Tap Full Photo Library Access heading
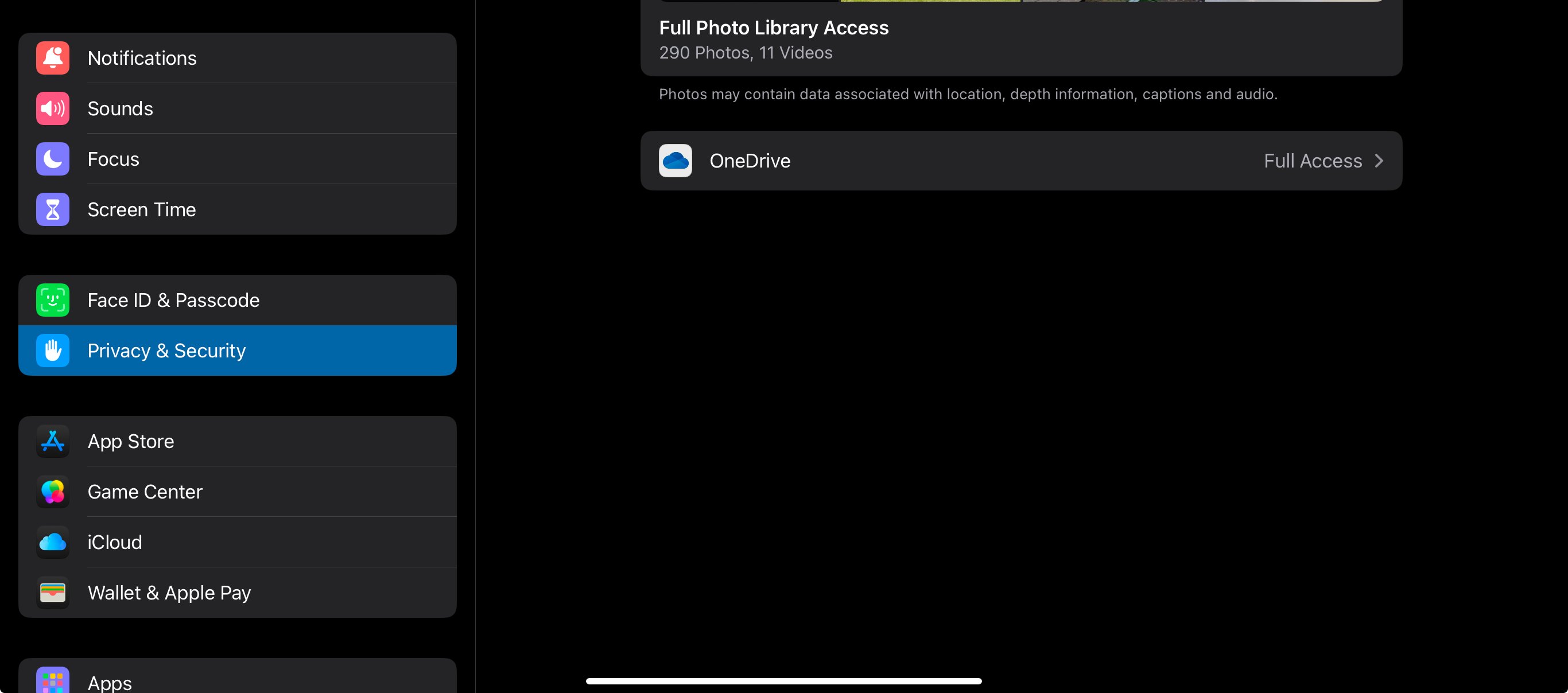This screenshot has width=1568, height=693. 774,28
